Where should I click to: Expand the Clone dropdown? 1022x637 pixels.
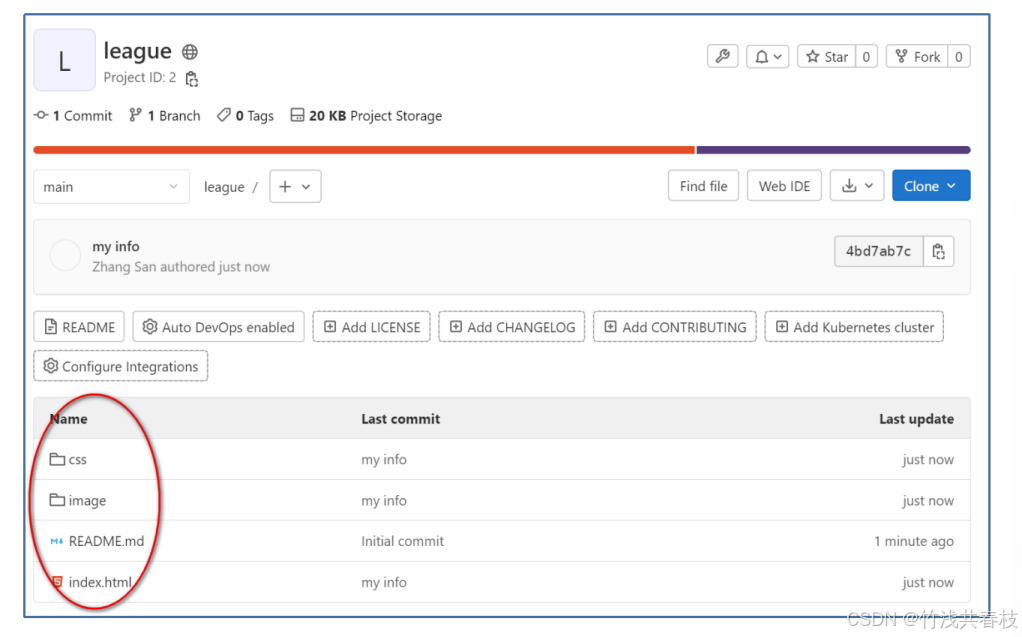coord(931,186)
